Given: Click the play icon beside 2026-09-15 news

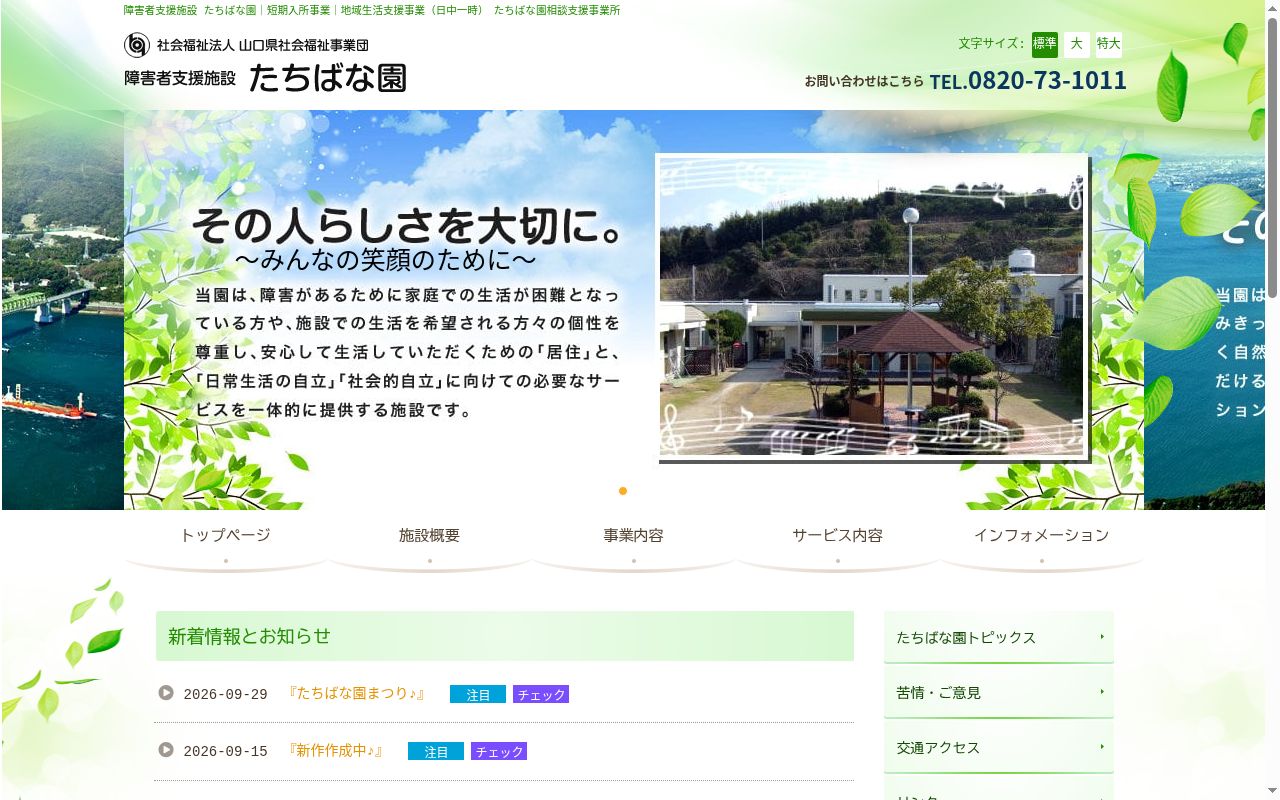Looking at the screenshot, I should coord(166,749).
